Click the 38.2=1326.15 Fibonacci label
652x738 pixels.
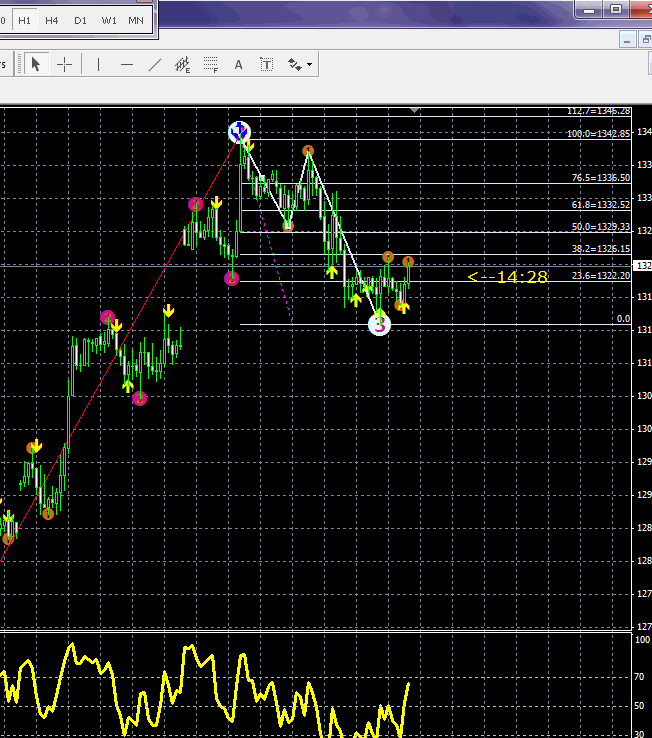601,249
